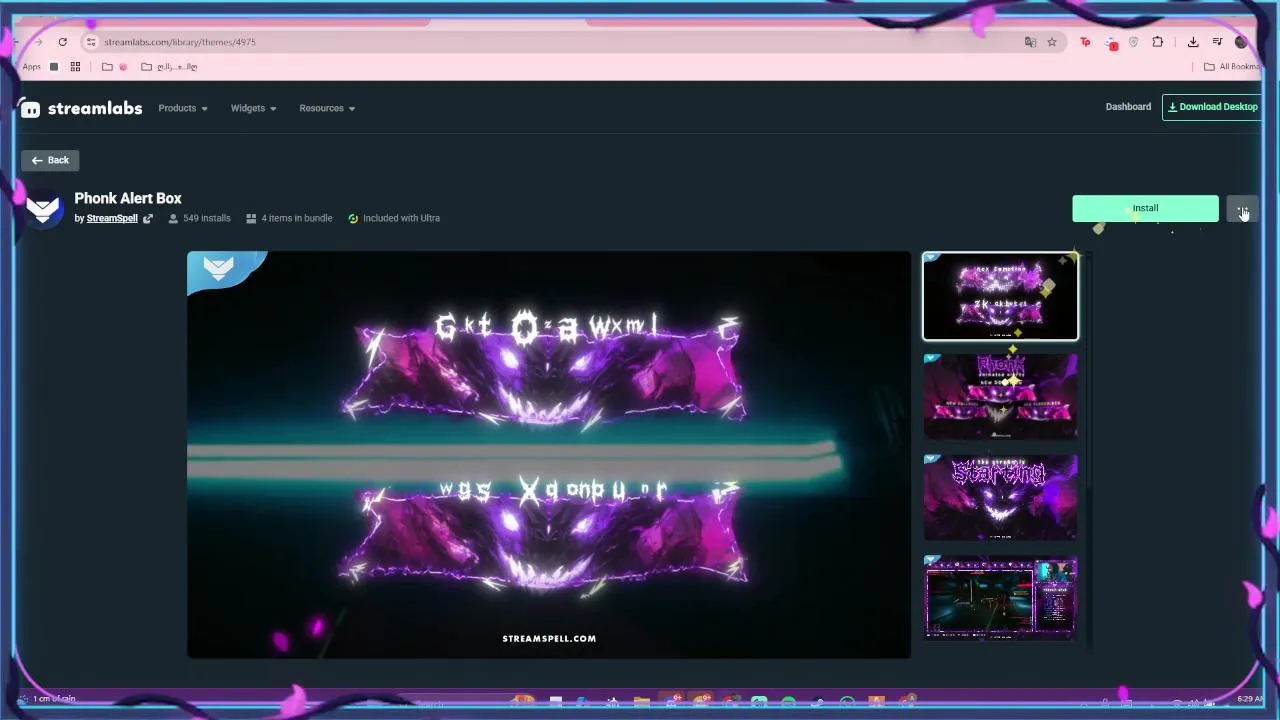1280x720 pixels.
Task: Click the grid bookmark icon
Action: pos(75,67)
